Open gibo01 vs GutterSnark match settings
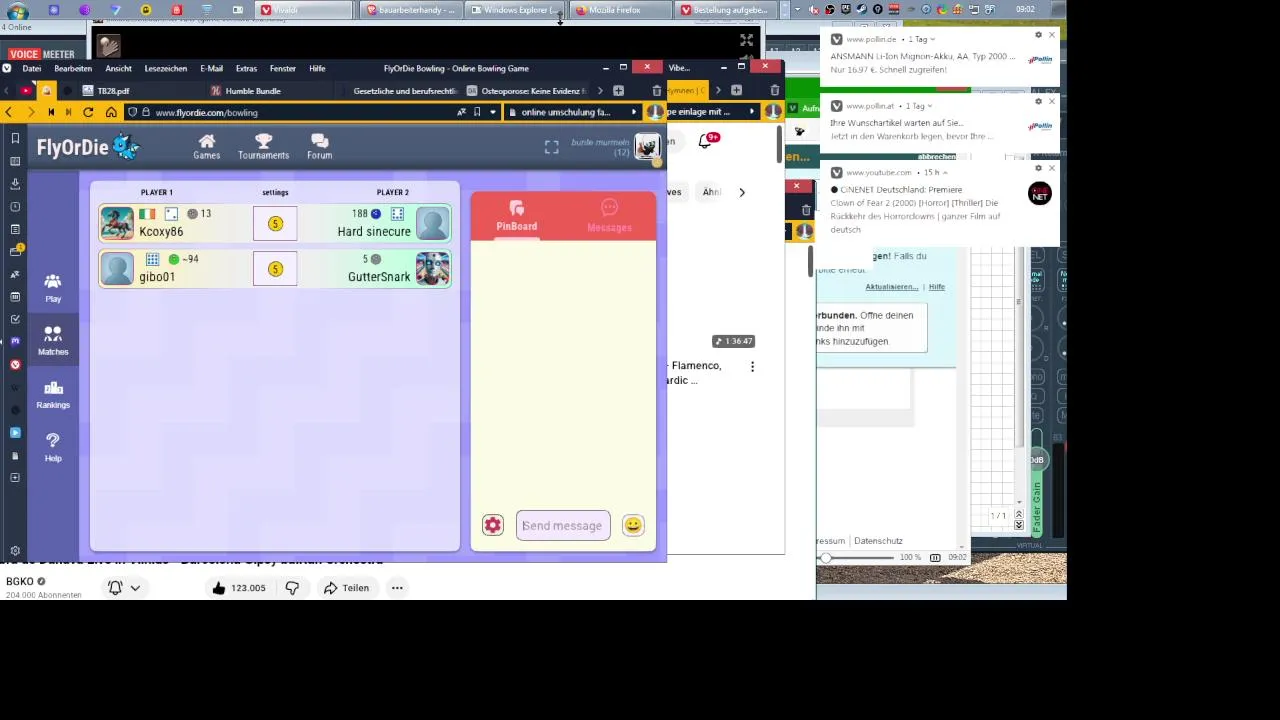The image size is (1280, 720). pos(275,269)
